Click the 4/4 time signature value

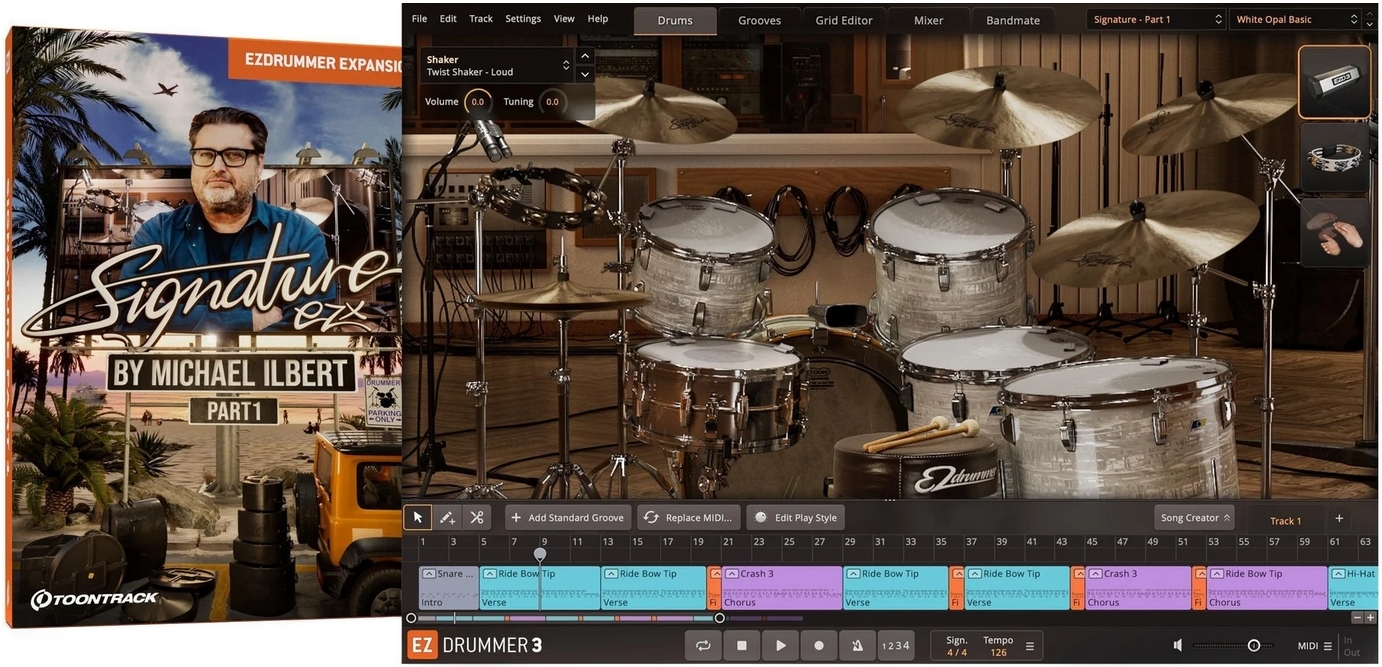[957, 652]
